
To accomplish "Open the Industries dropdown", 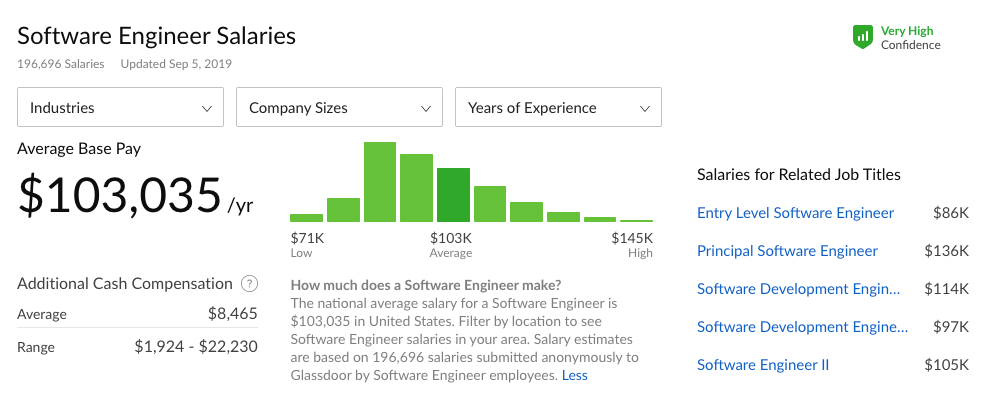I will [121, 107].
